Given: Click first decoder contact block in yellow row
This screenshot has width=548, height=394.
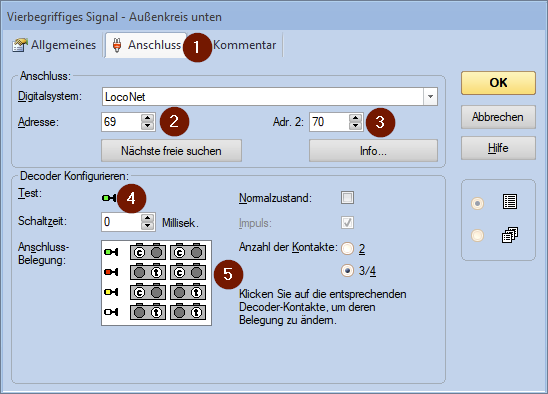Looking at the screenshot, I should coord(148,292).
